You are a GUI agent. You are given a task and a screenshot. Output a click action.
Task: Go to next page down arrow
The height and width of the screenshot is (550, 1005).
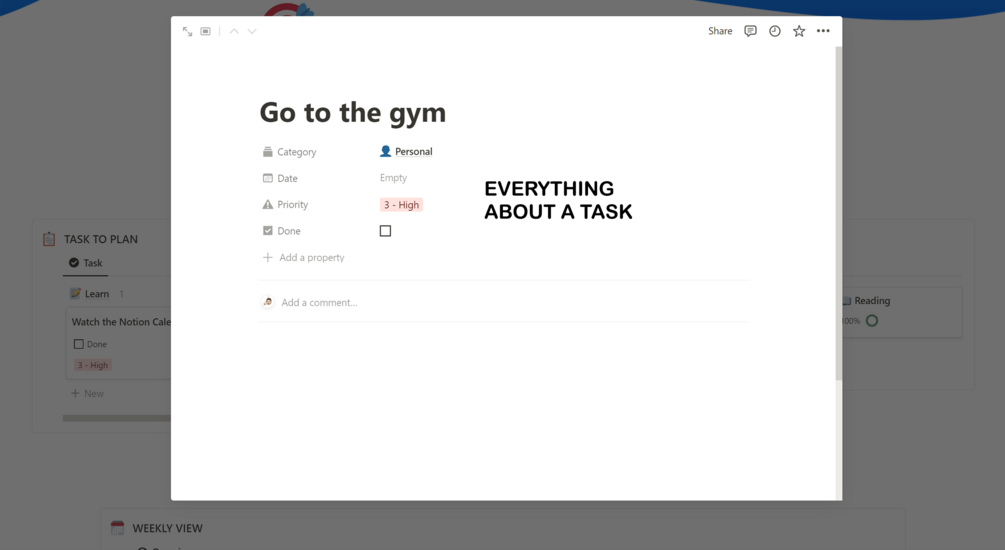(252, 31)
